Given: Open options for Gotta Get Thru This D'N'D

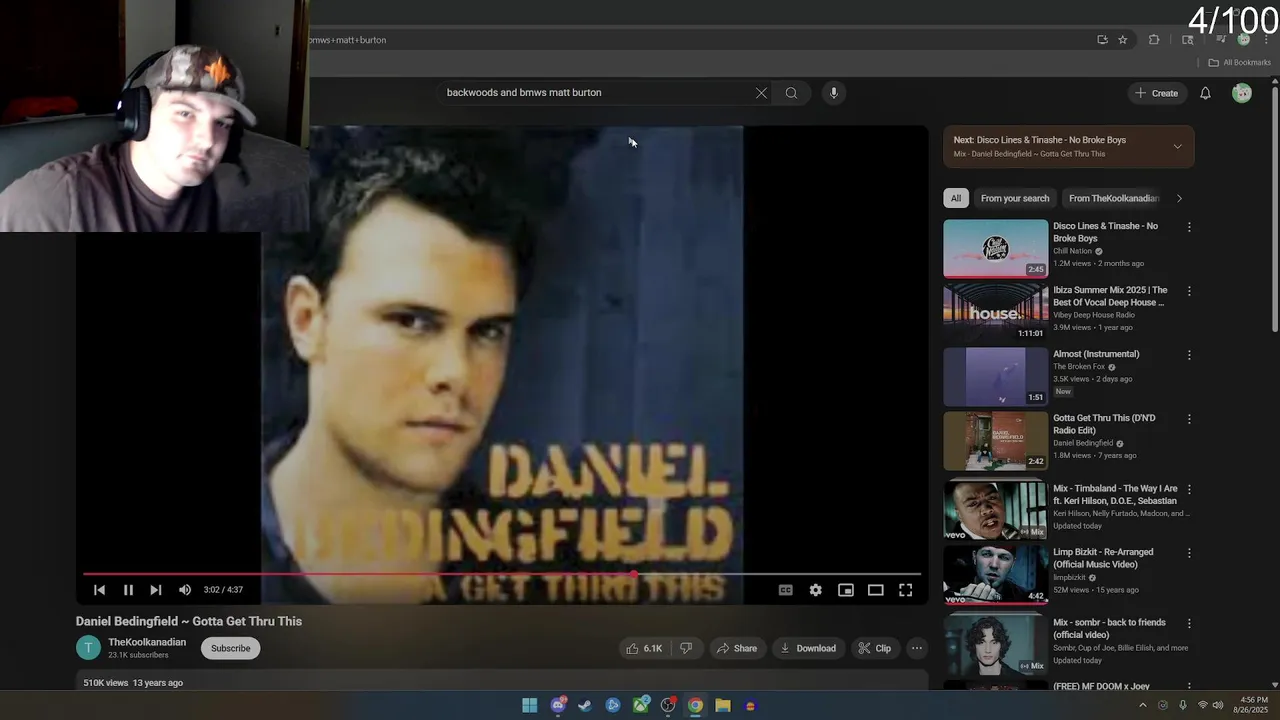Looking at the screenshot, I should click(x=1189, y=419).
